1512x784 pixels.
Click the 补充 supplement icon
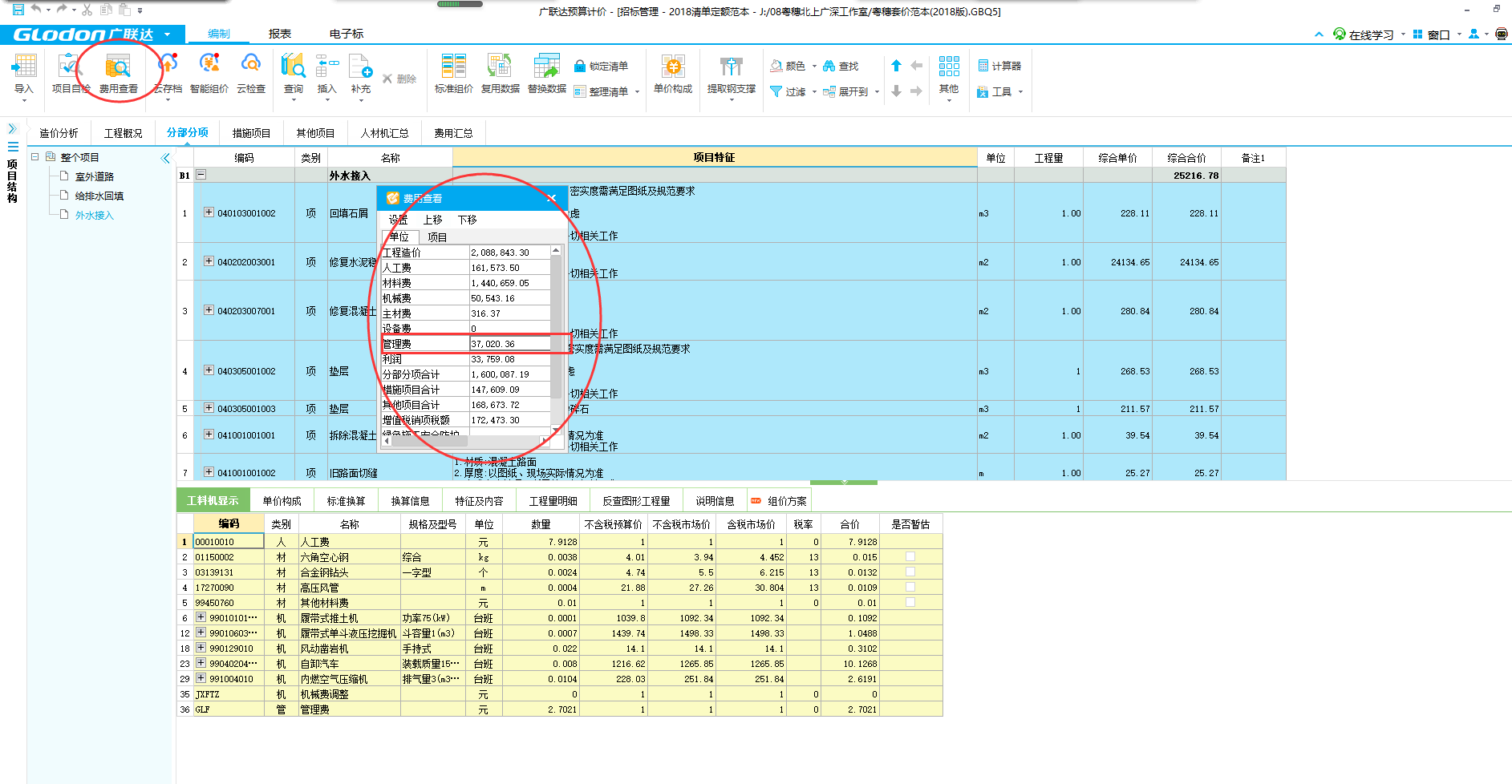[x=361, y=66]
